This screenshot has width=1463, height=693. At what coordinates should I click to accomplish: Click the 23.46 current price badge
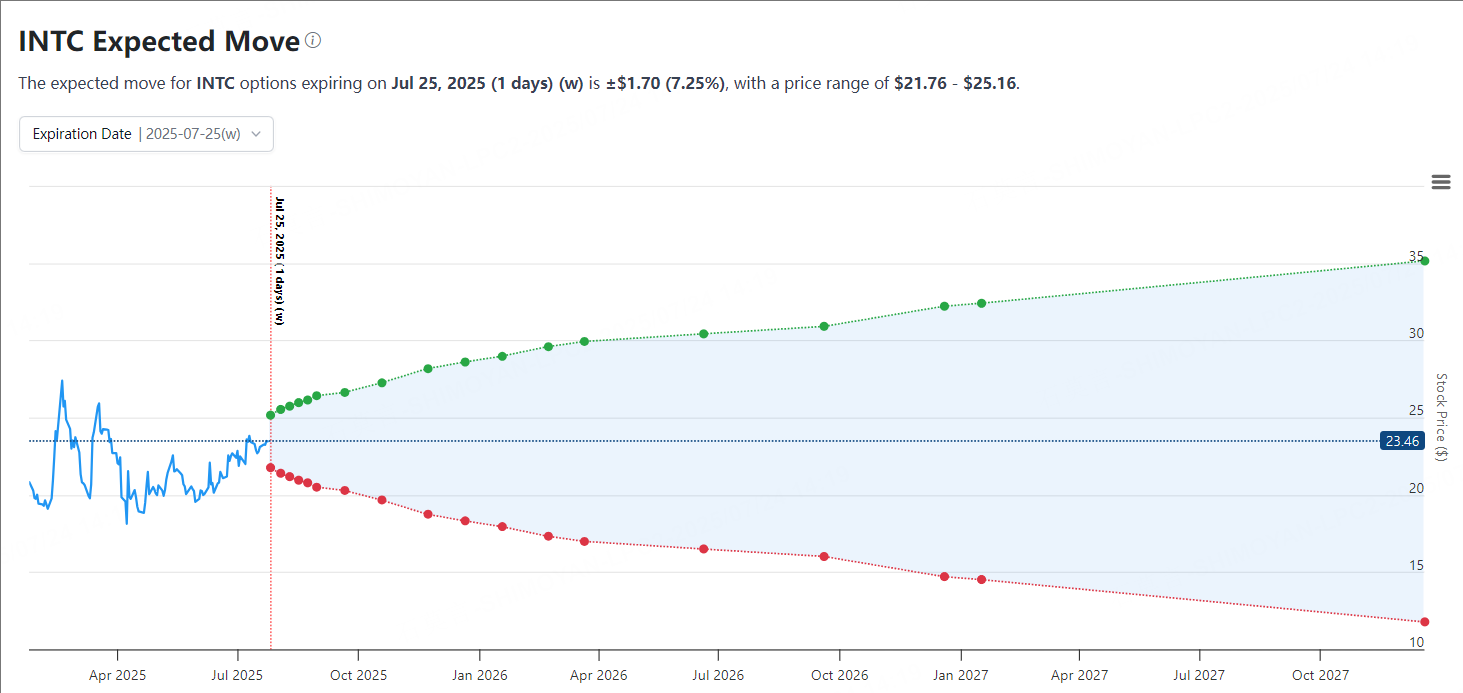[1402, 441]
